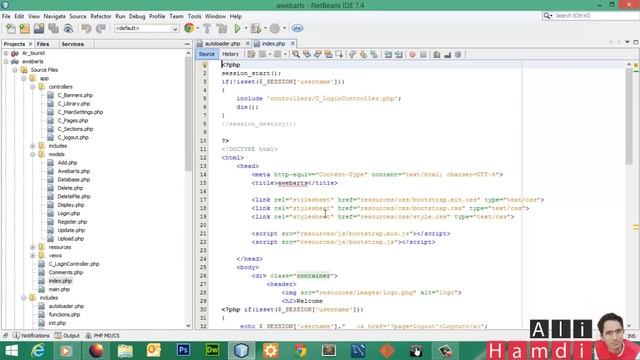Viewport: 640px width, 360px height.
Task: Open the browser selection dropdown arrow
Action: coord(198,29)
